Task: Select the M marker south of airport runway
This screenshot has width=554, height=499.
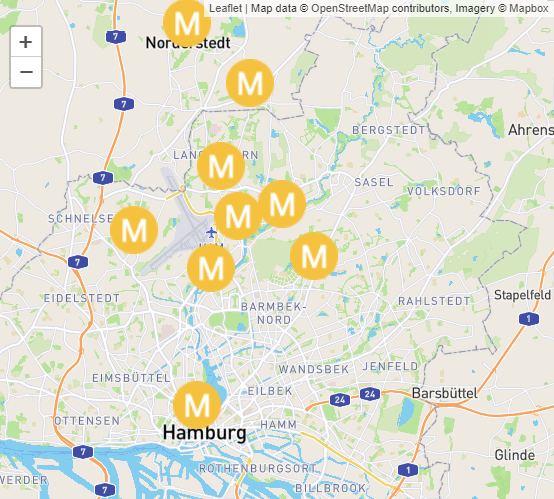Action: pos(211,268)
